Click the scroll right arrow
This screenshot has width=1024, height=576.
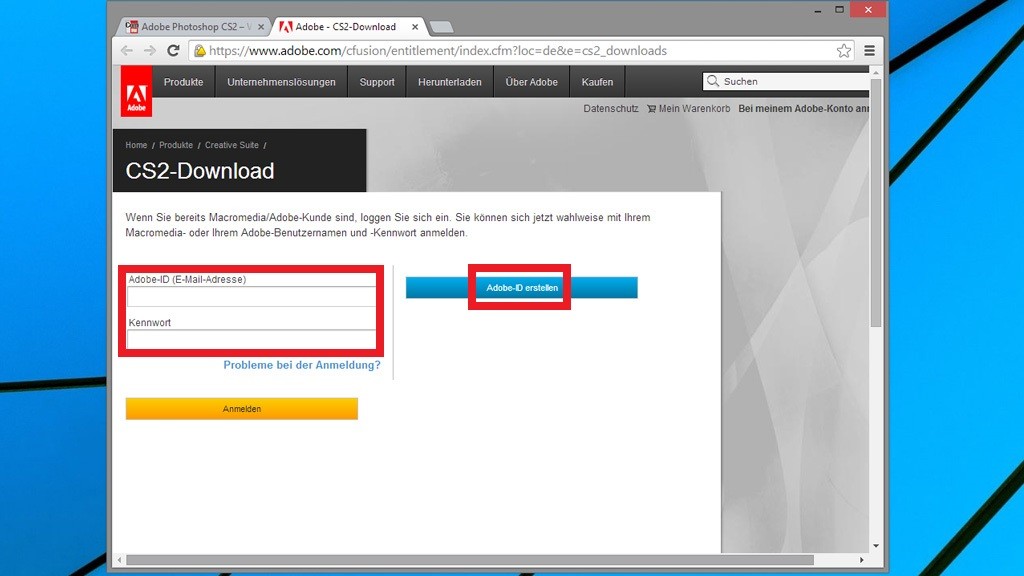pos(861,560)
